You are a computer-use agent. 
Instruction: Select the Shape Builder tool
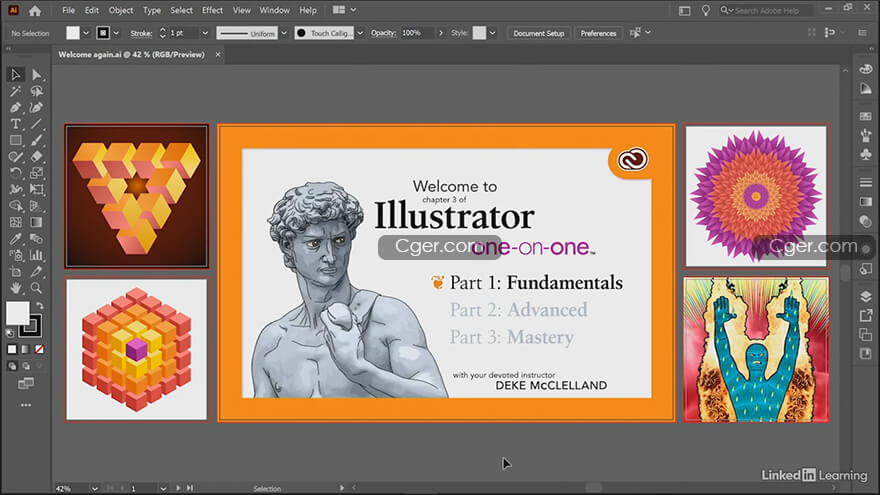16,206
